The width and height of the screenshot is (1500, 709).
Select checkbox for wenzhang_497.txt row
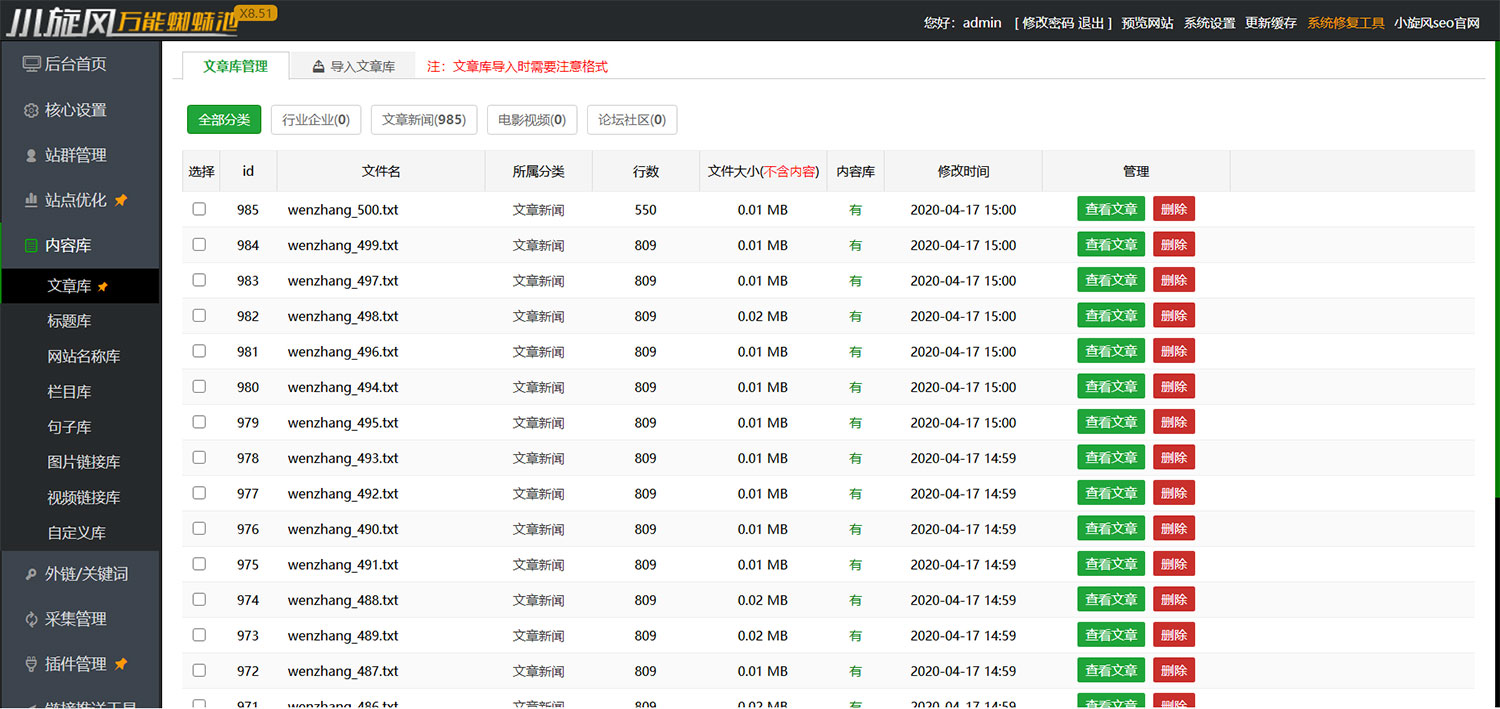pos(199,280)
